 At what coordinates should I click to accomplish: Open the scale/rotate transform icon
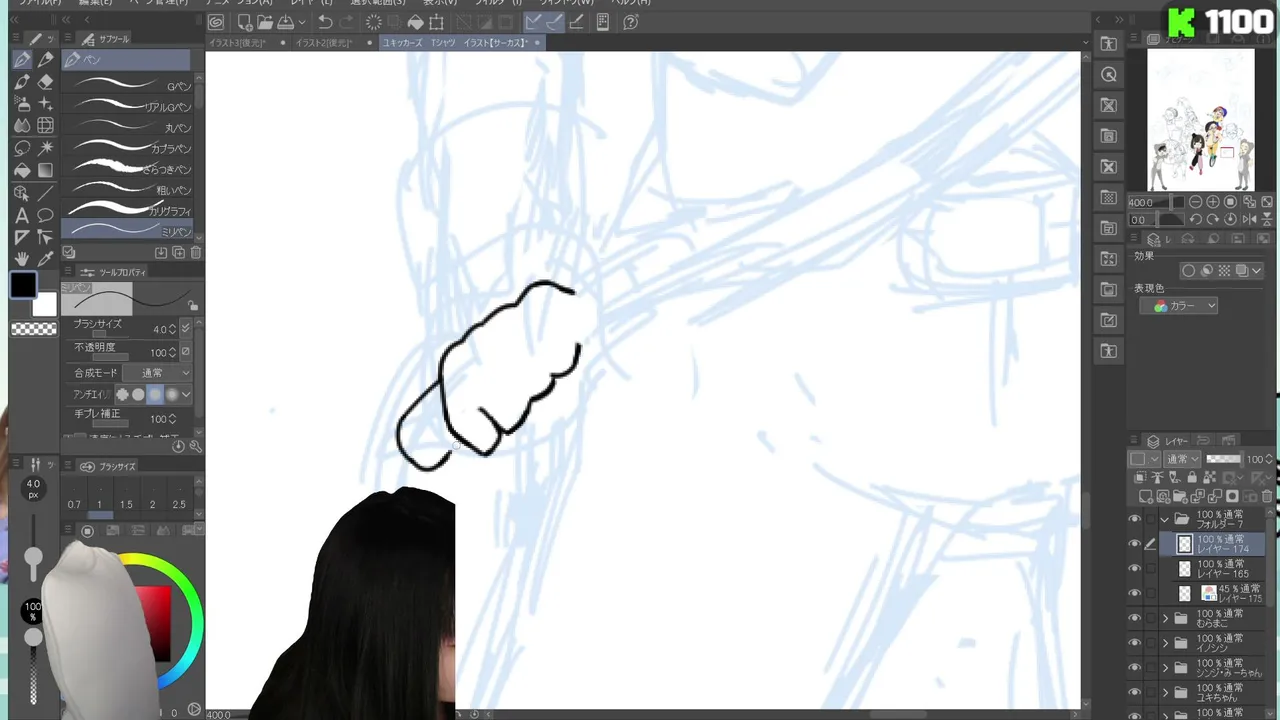tap(437, 22)
